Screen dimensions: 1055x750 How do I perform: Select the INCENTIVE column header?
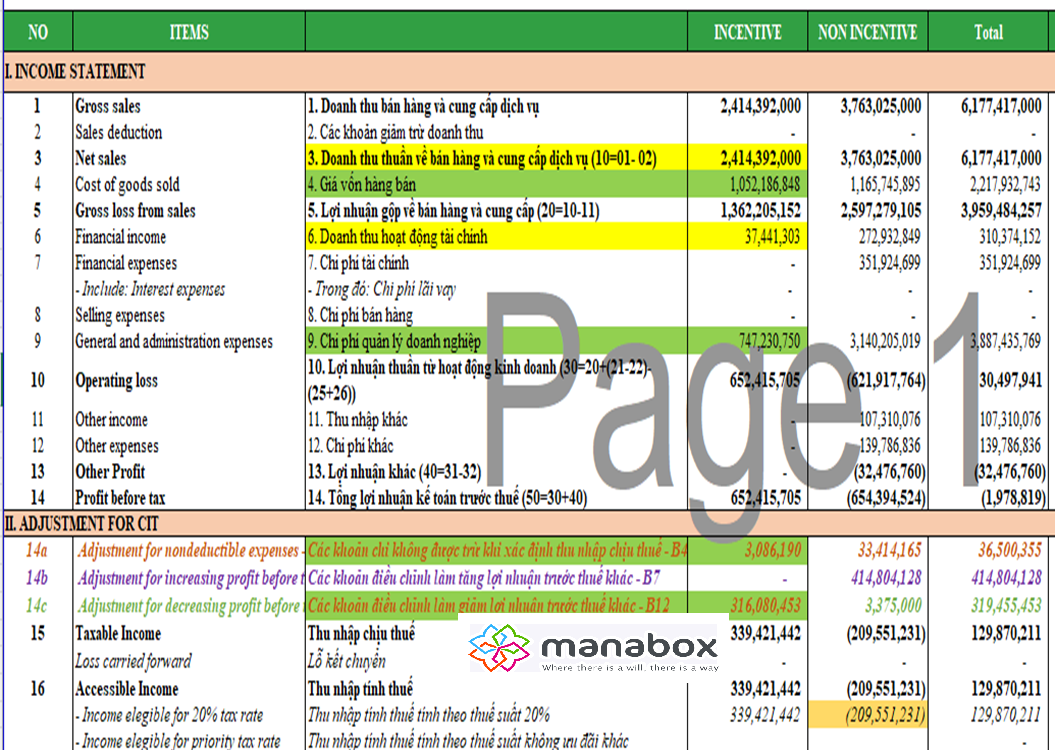pos(747,32)
